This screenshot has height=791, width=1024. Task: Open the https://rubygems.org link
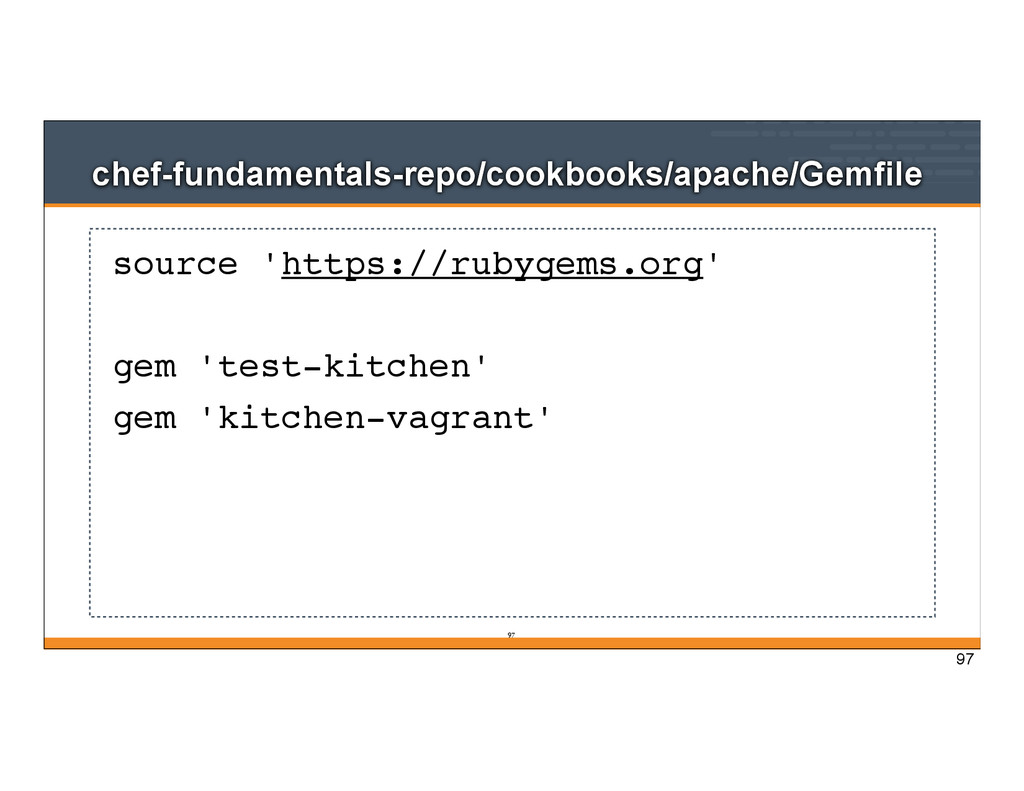(x=492, y=266)
